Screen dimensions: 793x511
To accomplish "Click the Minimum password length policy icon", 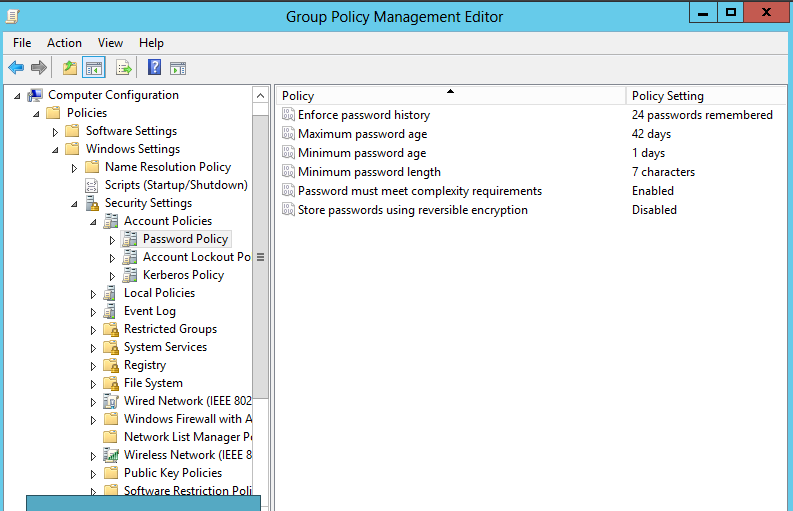I will pos(288,172).
